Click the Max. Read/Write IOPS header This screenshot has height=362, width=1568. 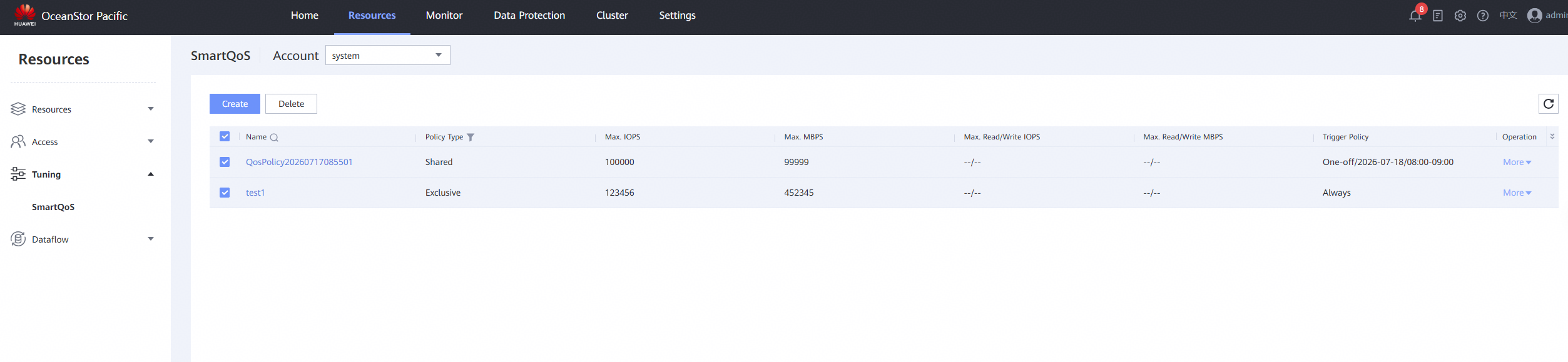click(x=1002, y=137)
